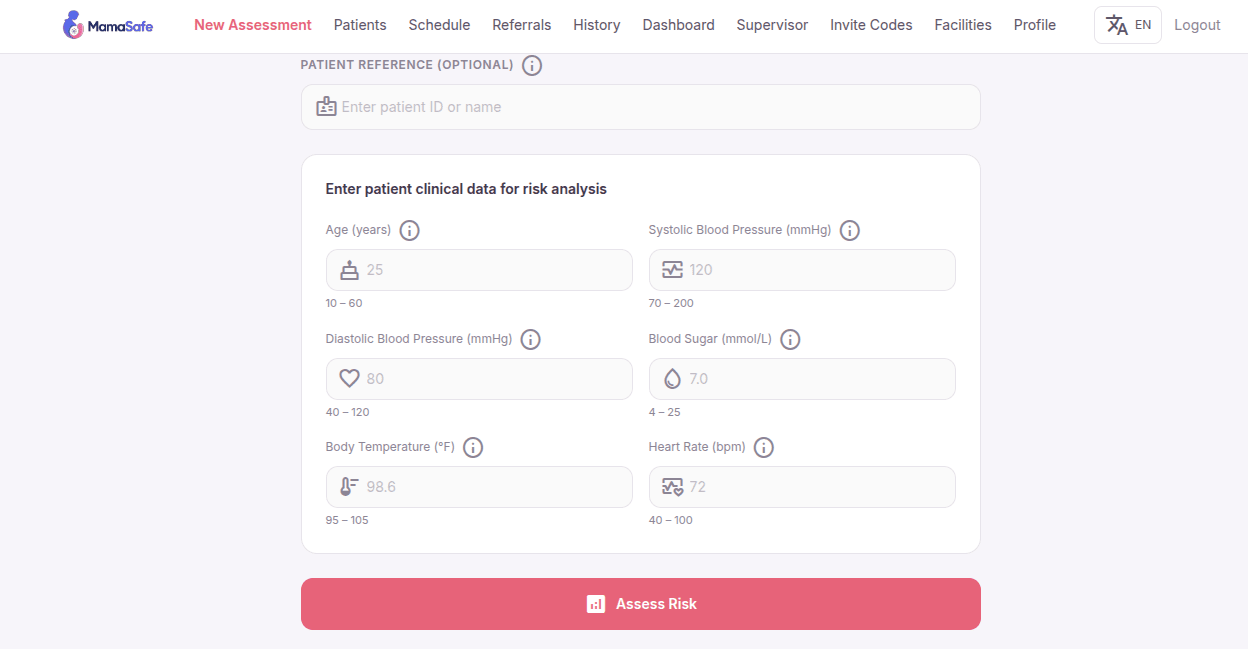Open the Dashboard

pos(679,25)
